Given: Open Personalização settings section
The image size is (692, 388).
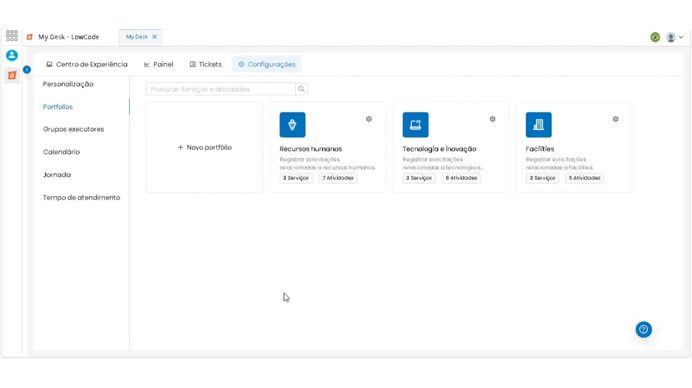Looking at the screenshot, I should pos(68,84).
